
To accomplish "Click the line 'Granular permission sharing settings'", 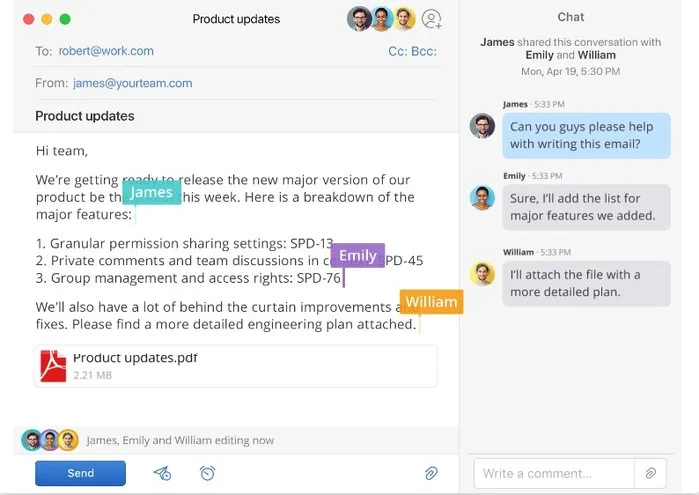I will click(184, 243).
